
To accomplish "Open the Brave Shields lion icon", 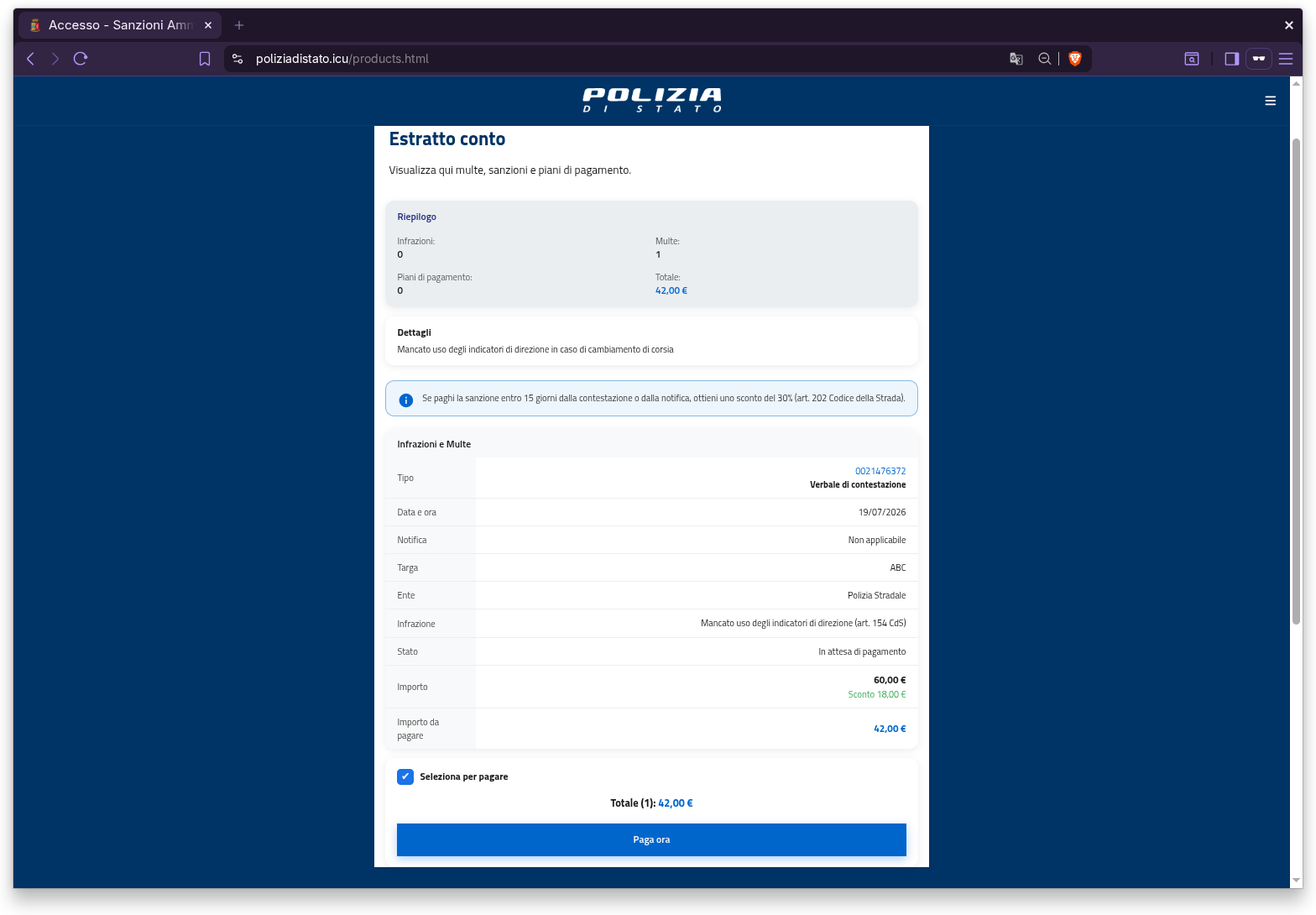I will click(1075, 59).
